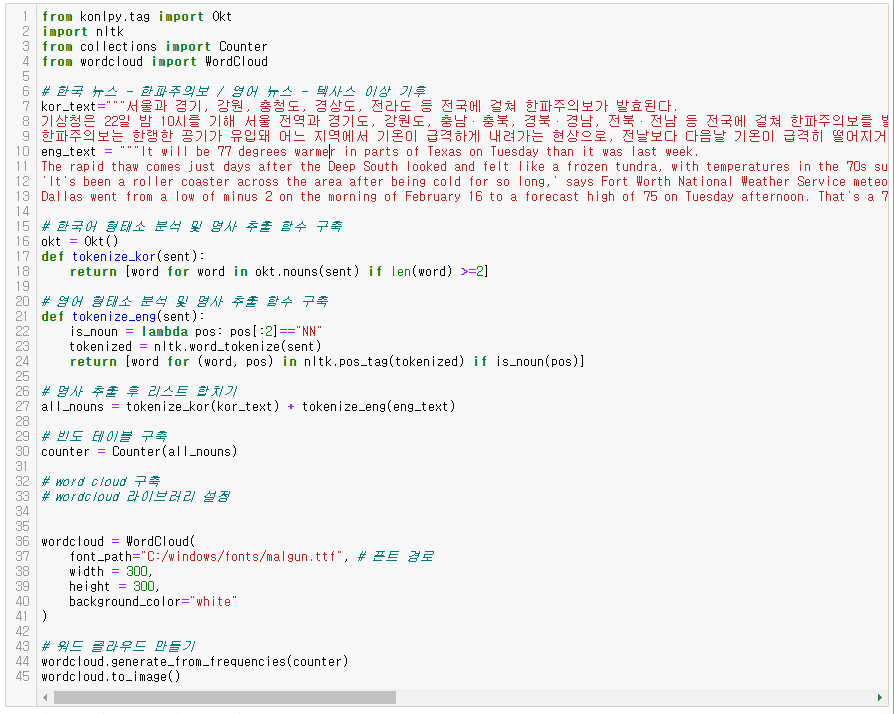This screenshot has height=714, width=894.
Task: Click the "height = 300," line
Action: 115,586
